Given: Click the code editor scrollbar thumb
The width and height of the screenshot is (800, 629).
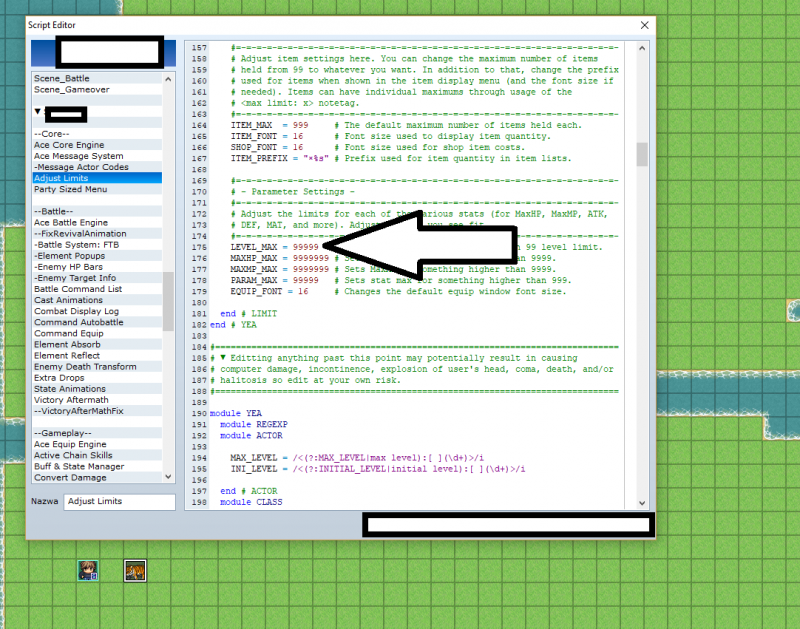Looking at the screenshot, I should [642, 154].
